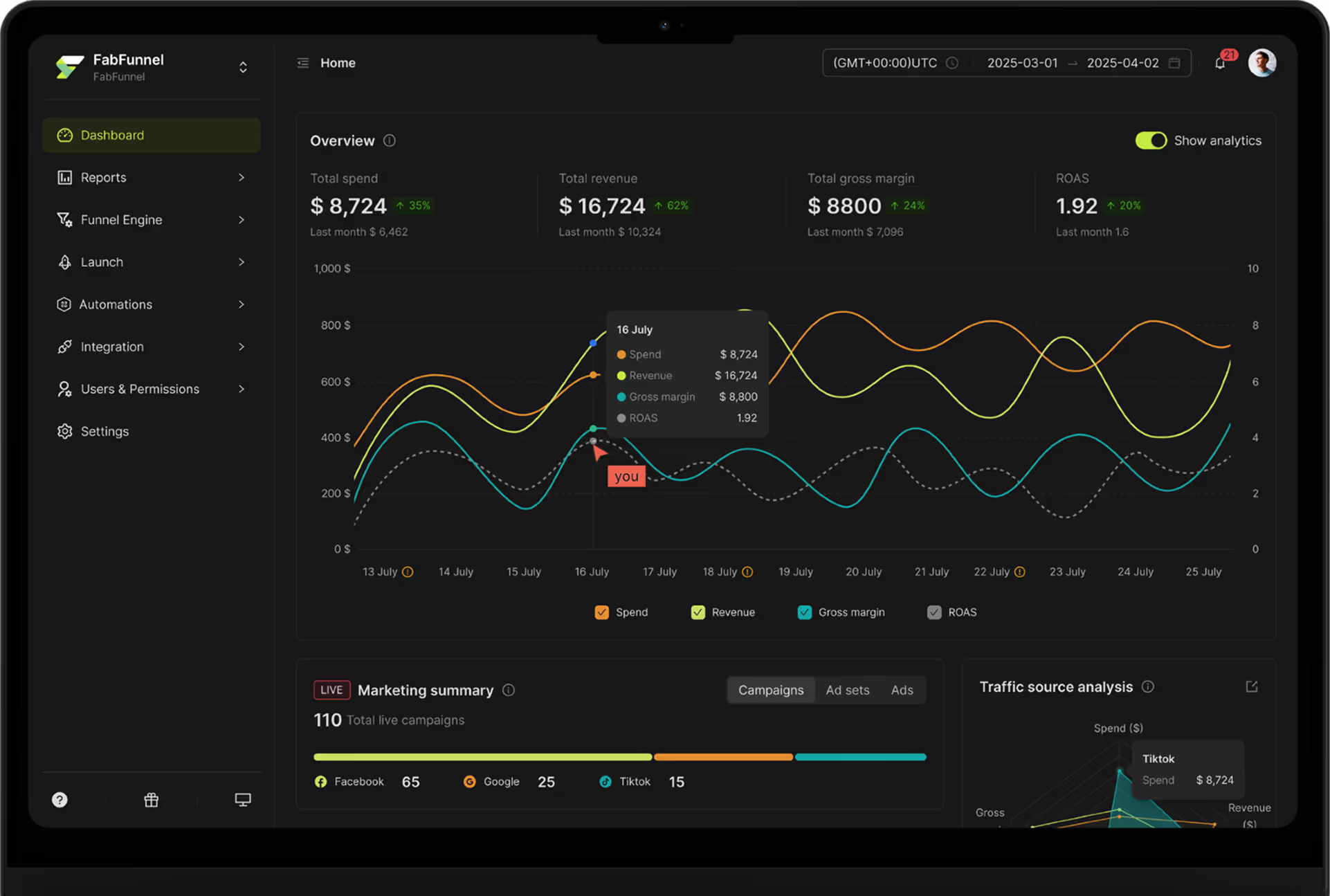Switch to the Ad sets tab

(847, 690)
